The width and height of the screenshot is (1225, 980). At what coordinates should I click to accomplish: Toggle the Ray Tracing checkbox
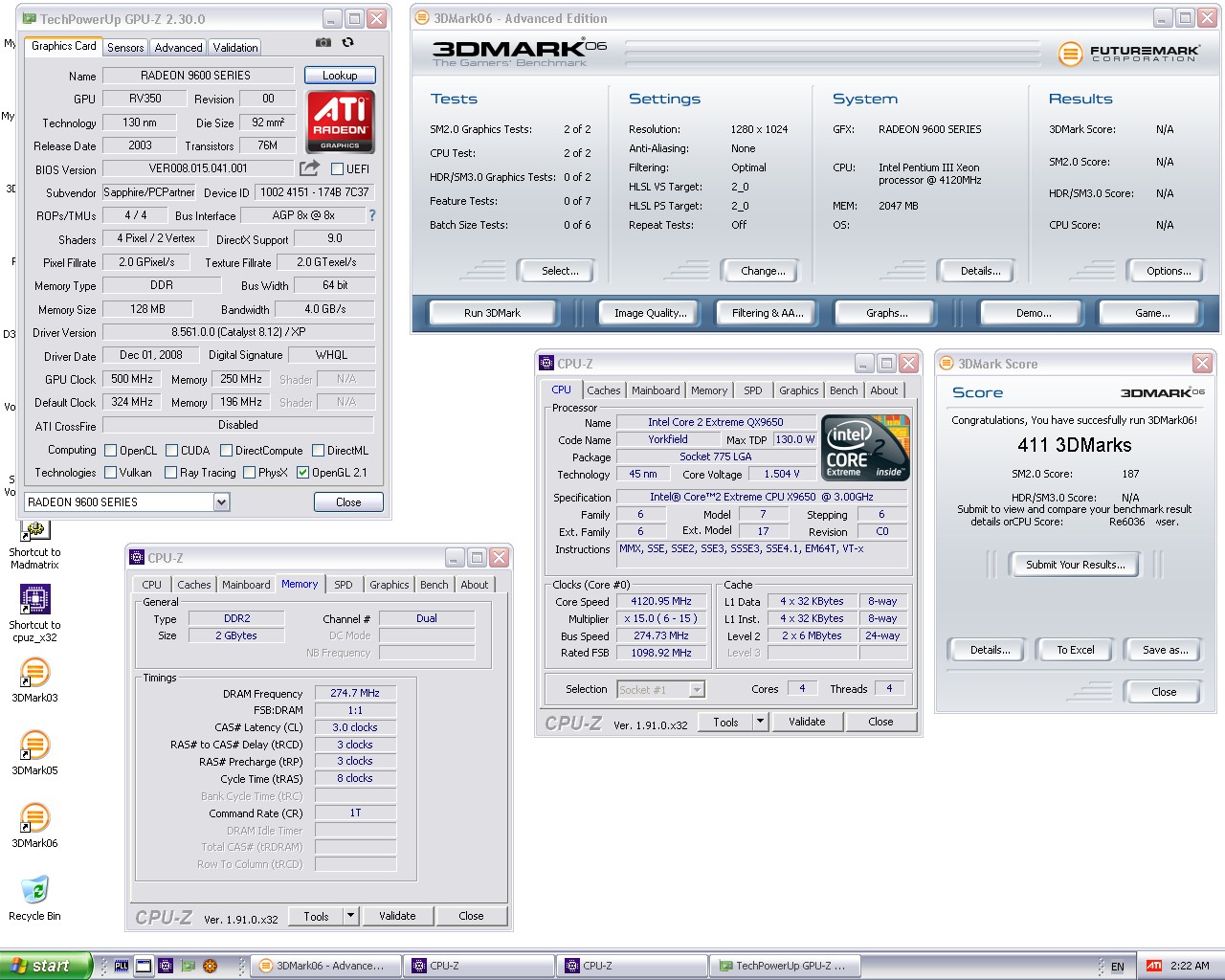pyautogui.click(x=170, y=472)
